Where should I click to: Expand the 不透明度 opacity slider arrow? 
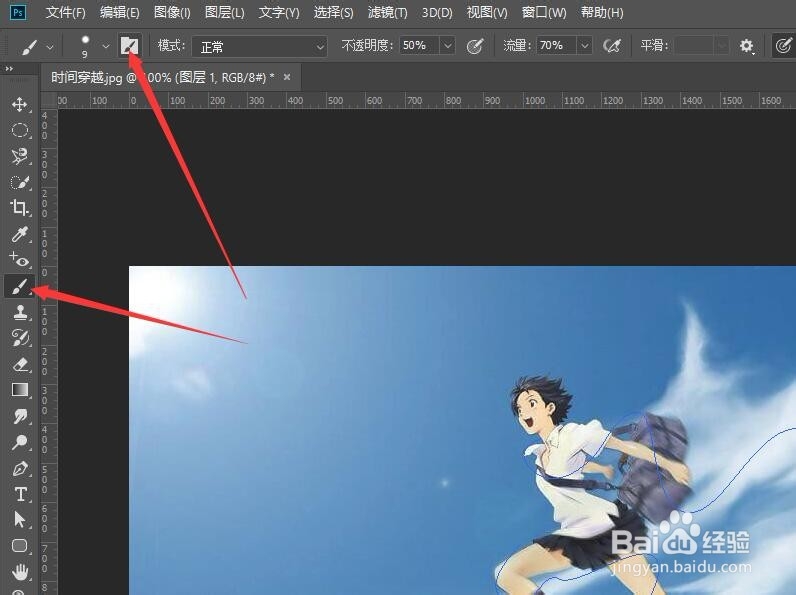pos(447,46)
